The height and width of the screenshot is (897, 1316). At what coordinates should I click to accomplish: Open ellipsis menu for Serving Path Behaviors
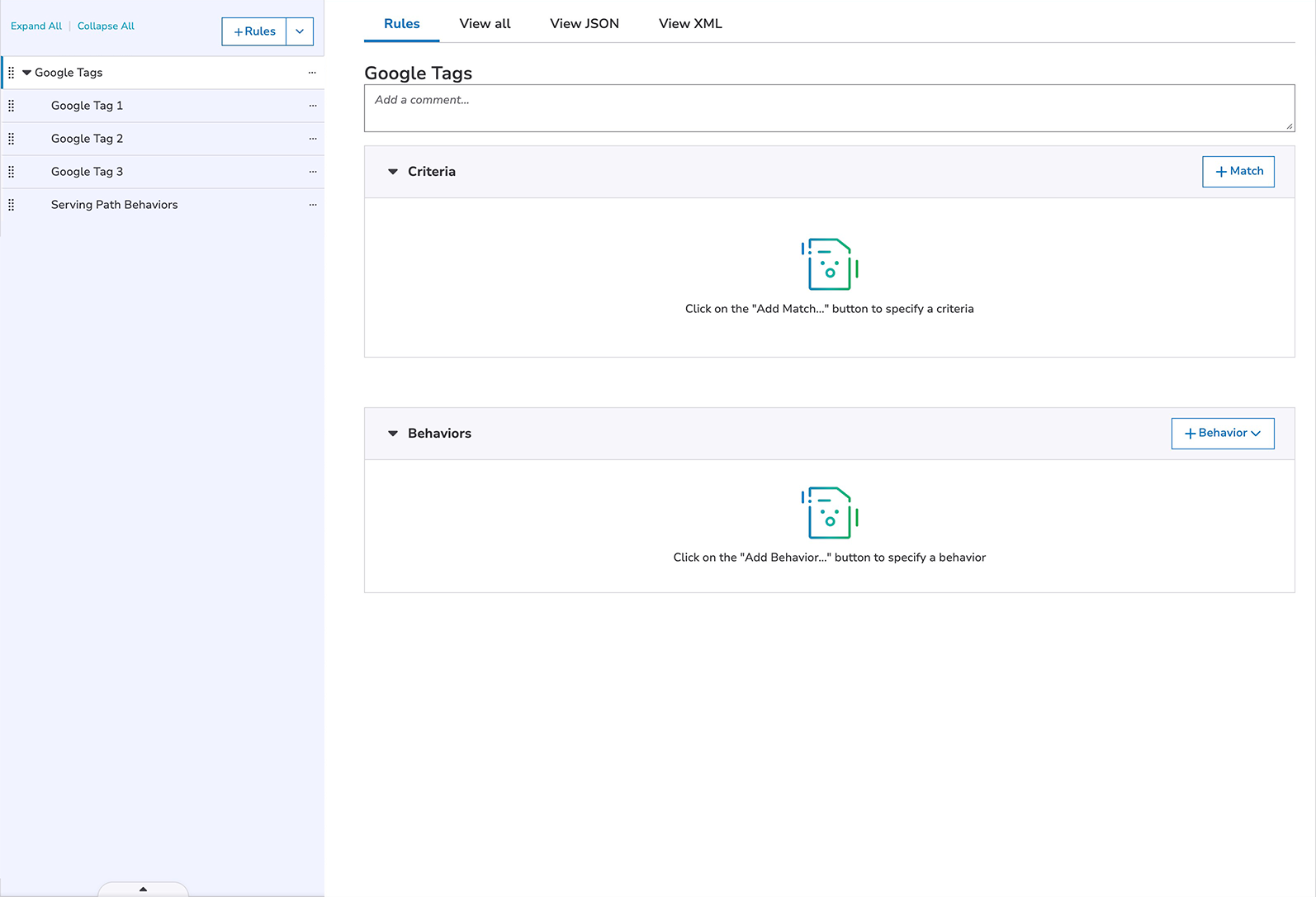click(x=313, y=205)
